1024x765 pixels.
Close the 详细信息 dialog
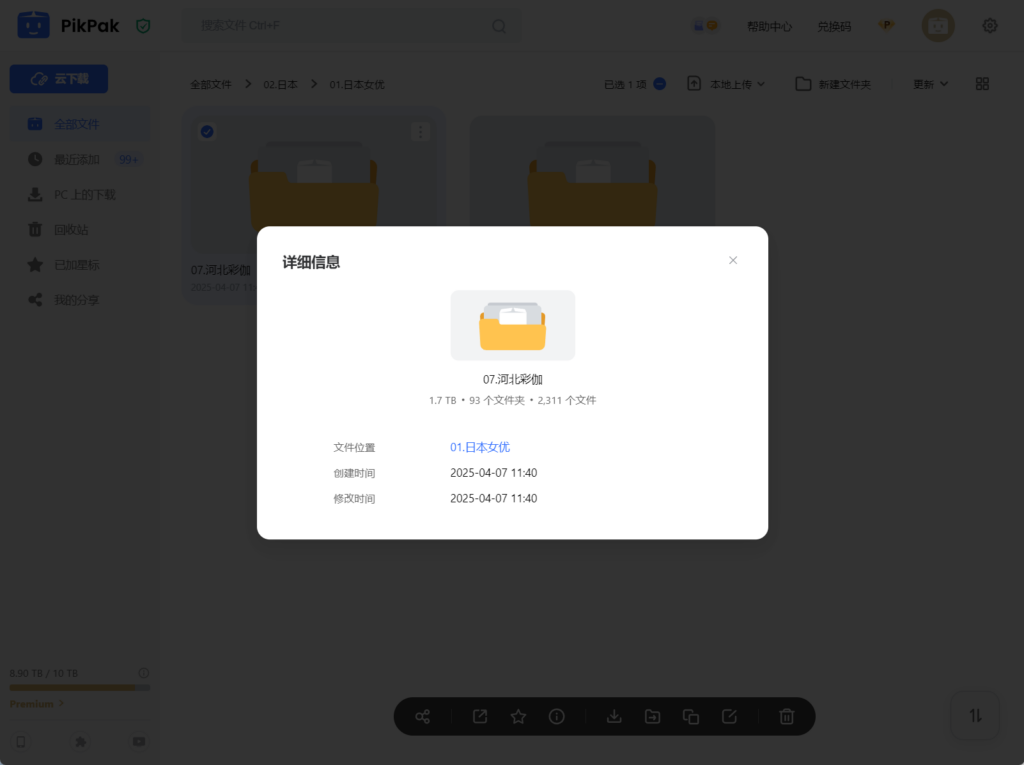pos(733,260)
